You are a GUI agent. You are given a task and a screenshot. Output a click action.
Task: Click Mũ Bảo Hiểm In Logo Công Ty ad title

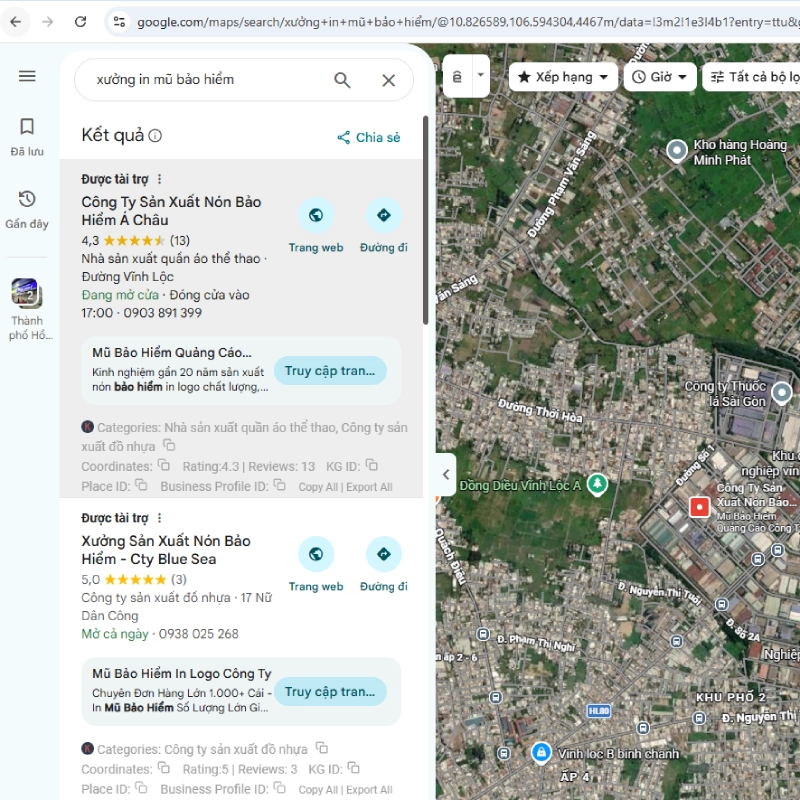click(x=182, y=673)
